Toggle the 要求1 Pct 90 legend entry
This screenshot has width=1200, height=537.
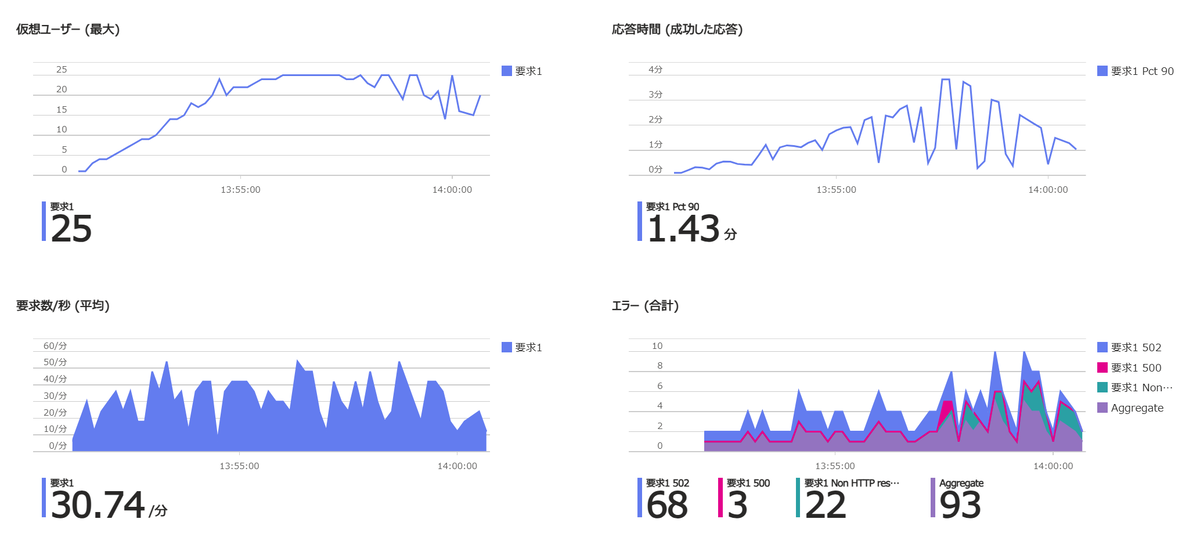pyautogui.click(x=1135, y=71)
